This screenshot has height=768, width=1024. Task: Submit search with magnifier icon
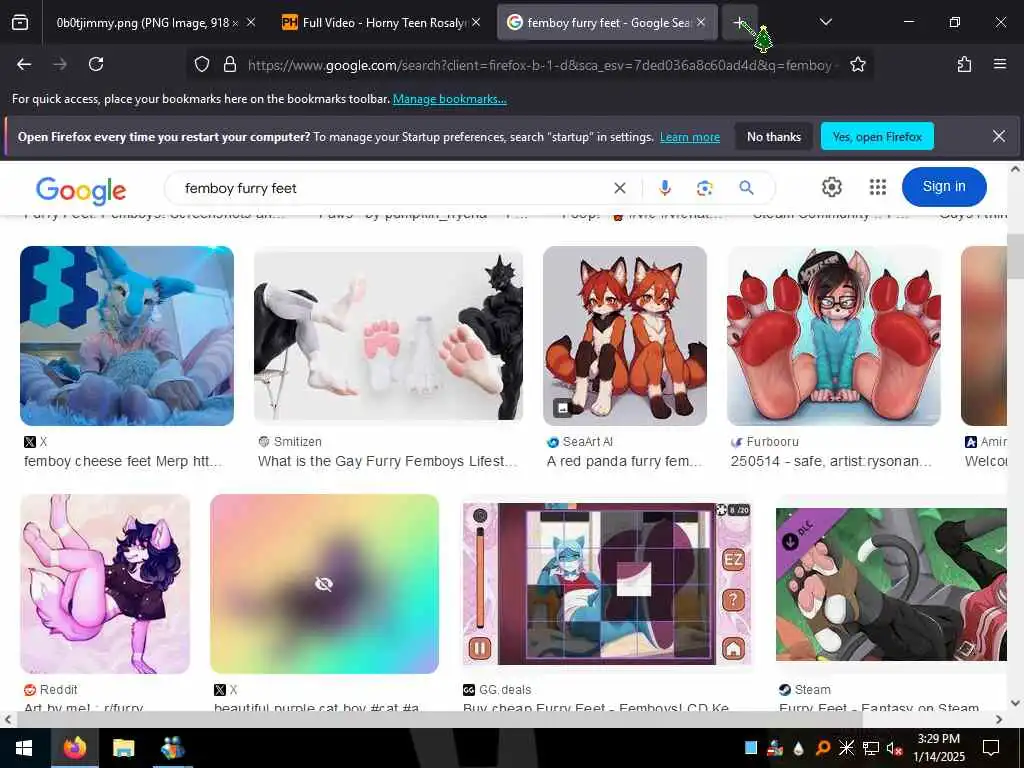point(746,188)
